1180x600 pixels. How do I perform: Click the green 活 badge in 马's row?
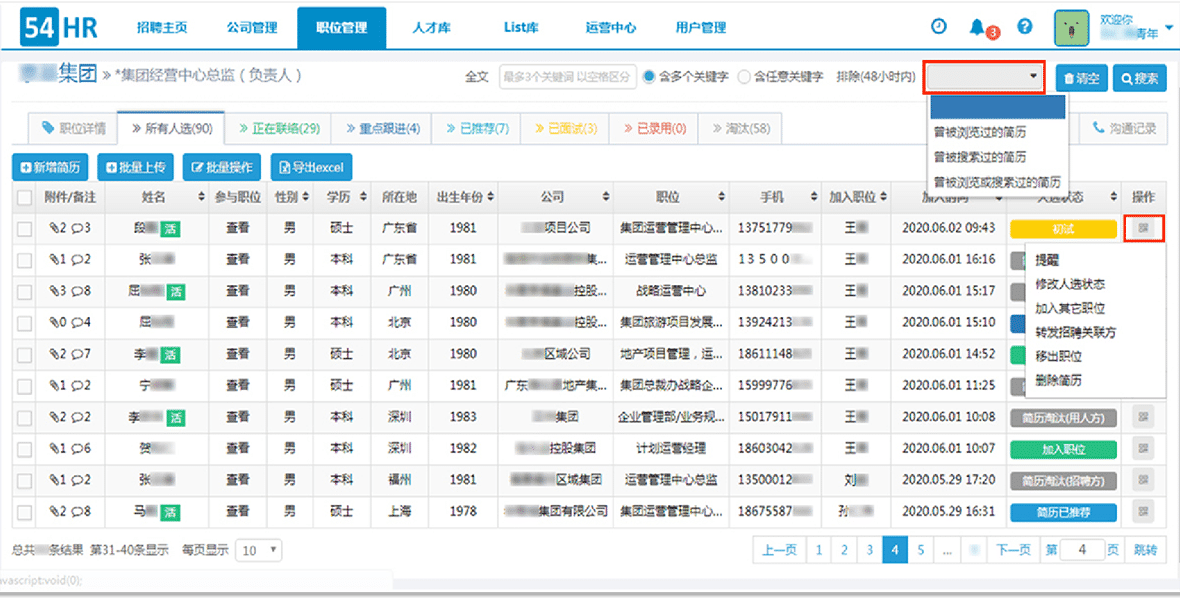coord(170,513)
